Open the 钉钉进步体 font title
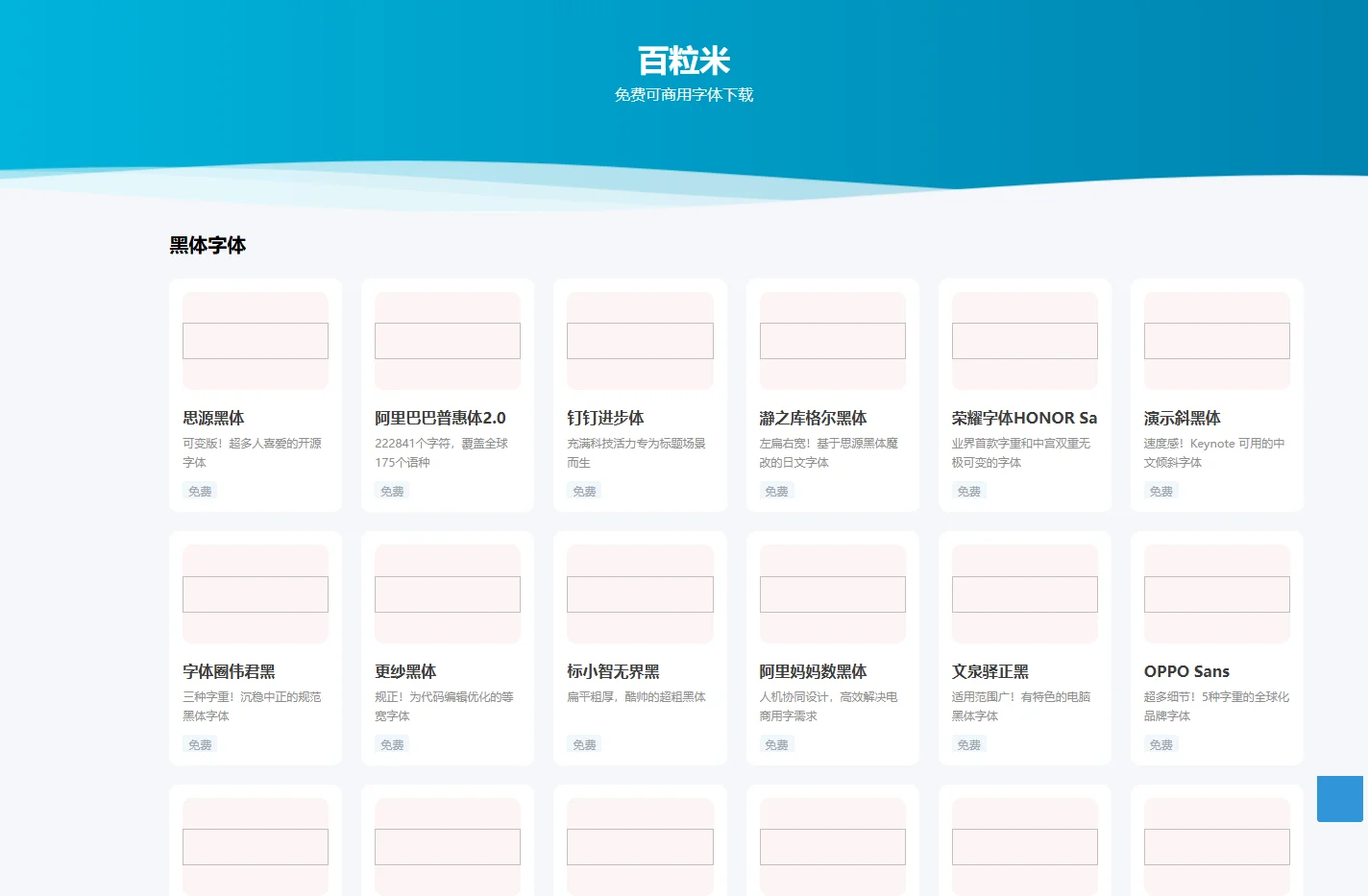Viewport: 1368px width, 896px height. pyautogui.click(x=605, y=418)
